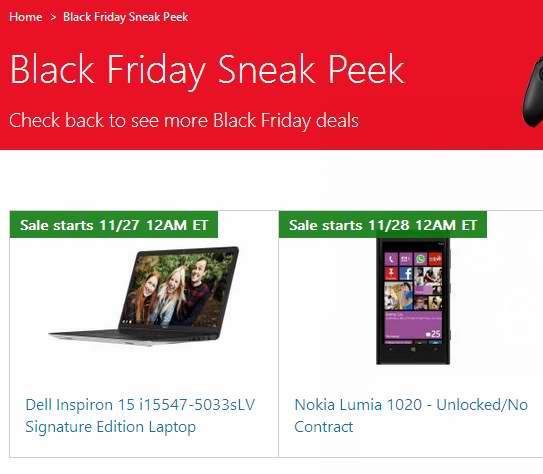Click the purple calendar tile showing 25
This screenshot has height=474, width=543.
413,325
